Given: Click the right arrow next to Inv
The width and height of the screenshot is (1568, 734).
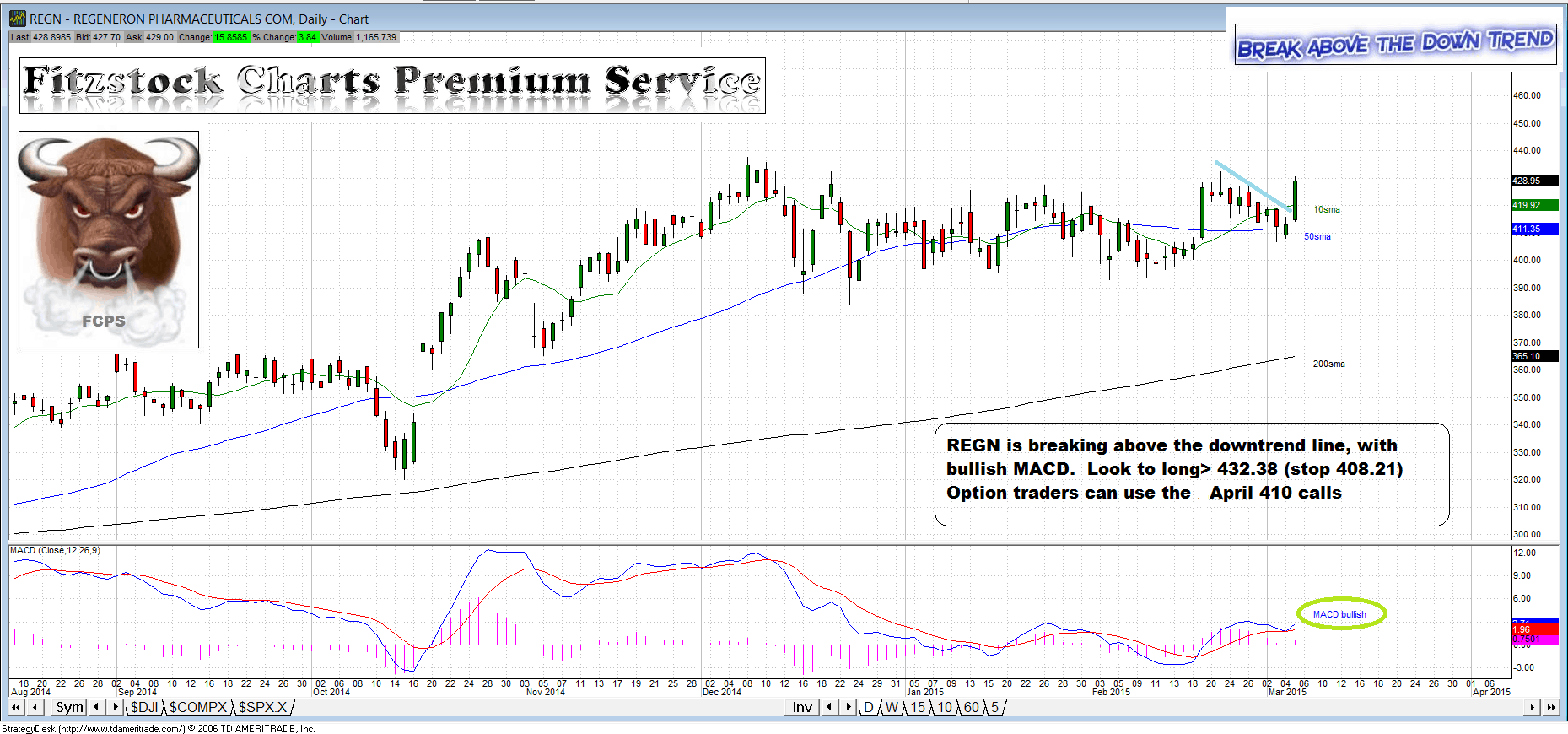Looking at the screenshot, I should coord(848,707).
